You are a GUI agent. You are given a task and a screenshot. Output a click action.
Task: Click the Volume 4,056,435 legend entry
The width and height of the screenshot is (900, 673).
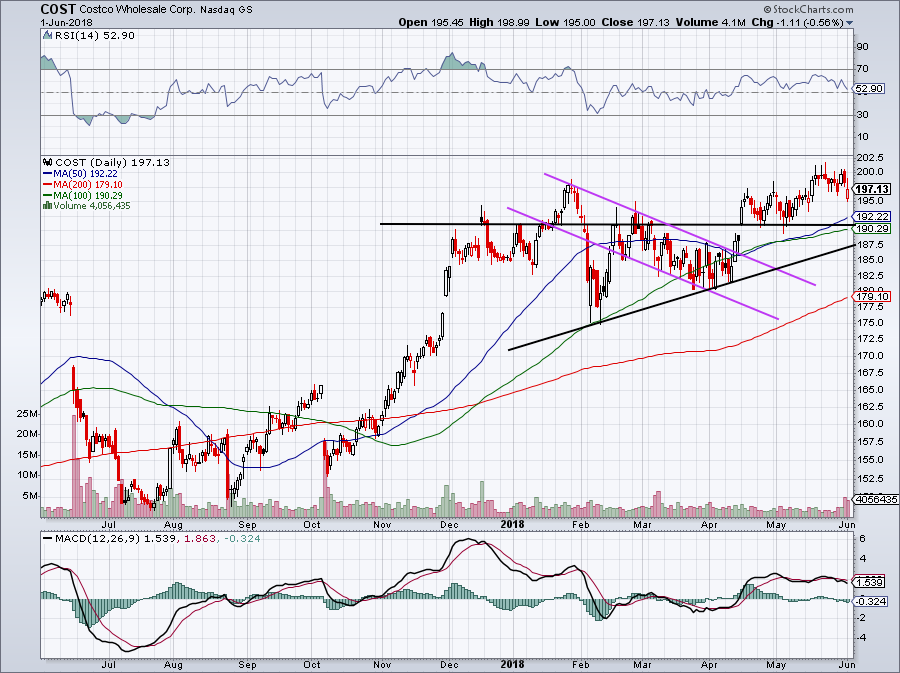click(92, 205)
